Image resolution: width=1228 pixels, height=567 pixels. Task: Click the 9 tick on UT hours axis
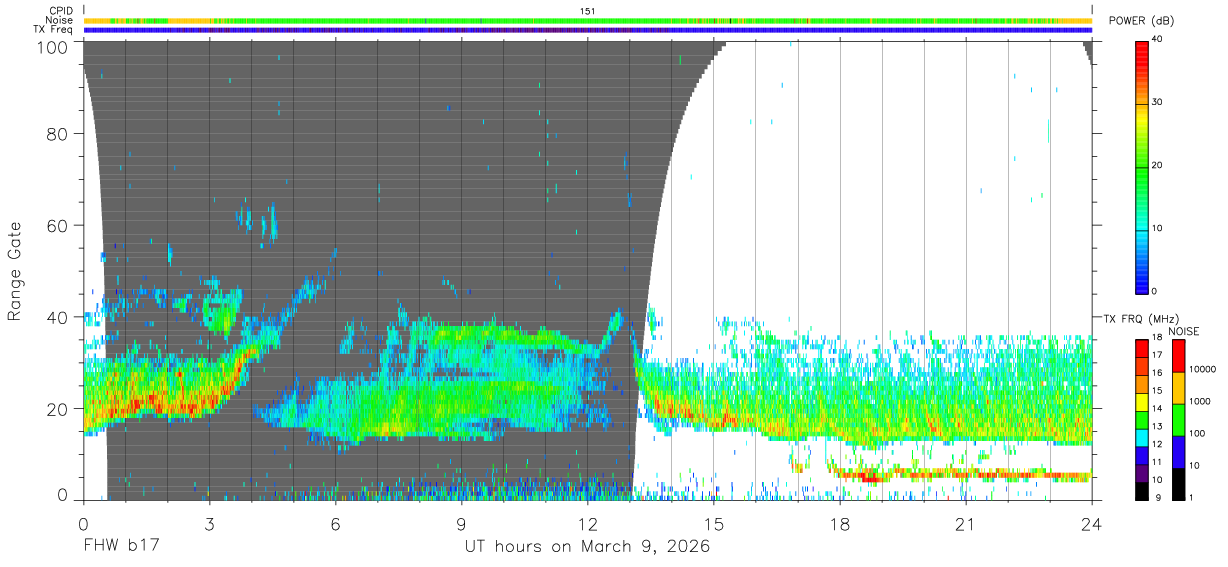click(x=462, y=523)
